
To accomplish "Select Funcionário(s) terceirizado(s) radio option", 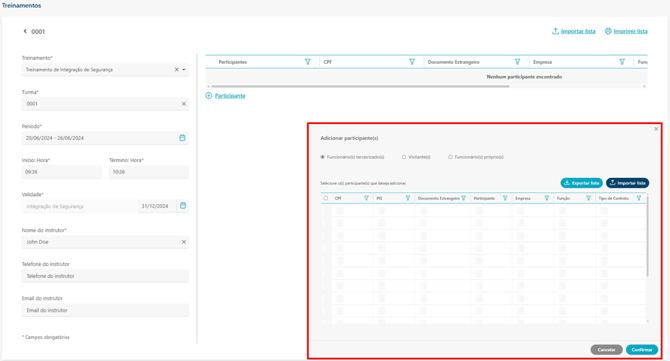I will point(323,157).
